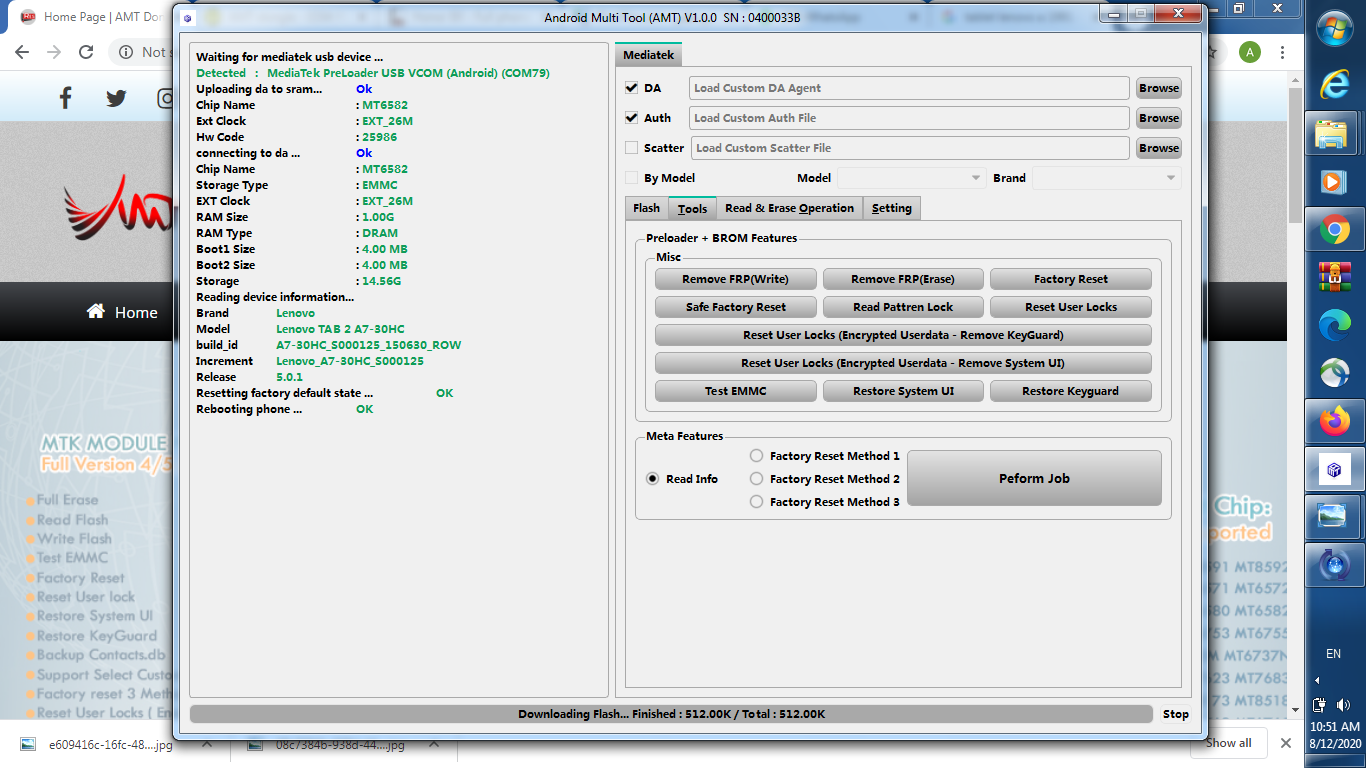The width and height of the screenshot is (1366, 768).
Task: Show hidden system tray icons
Action: pos(1317,680)
